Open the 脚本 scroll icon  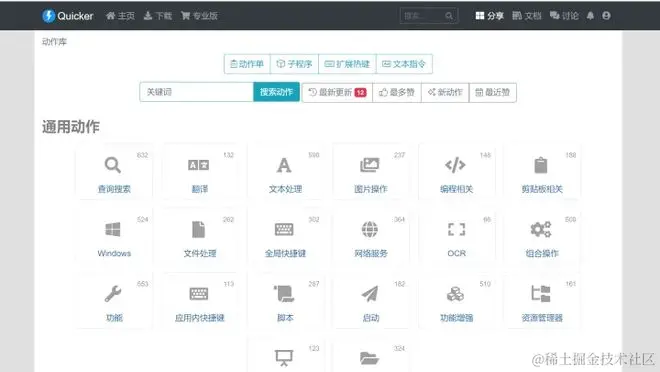(x=284, y=294)
